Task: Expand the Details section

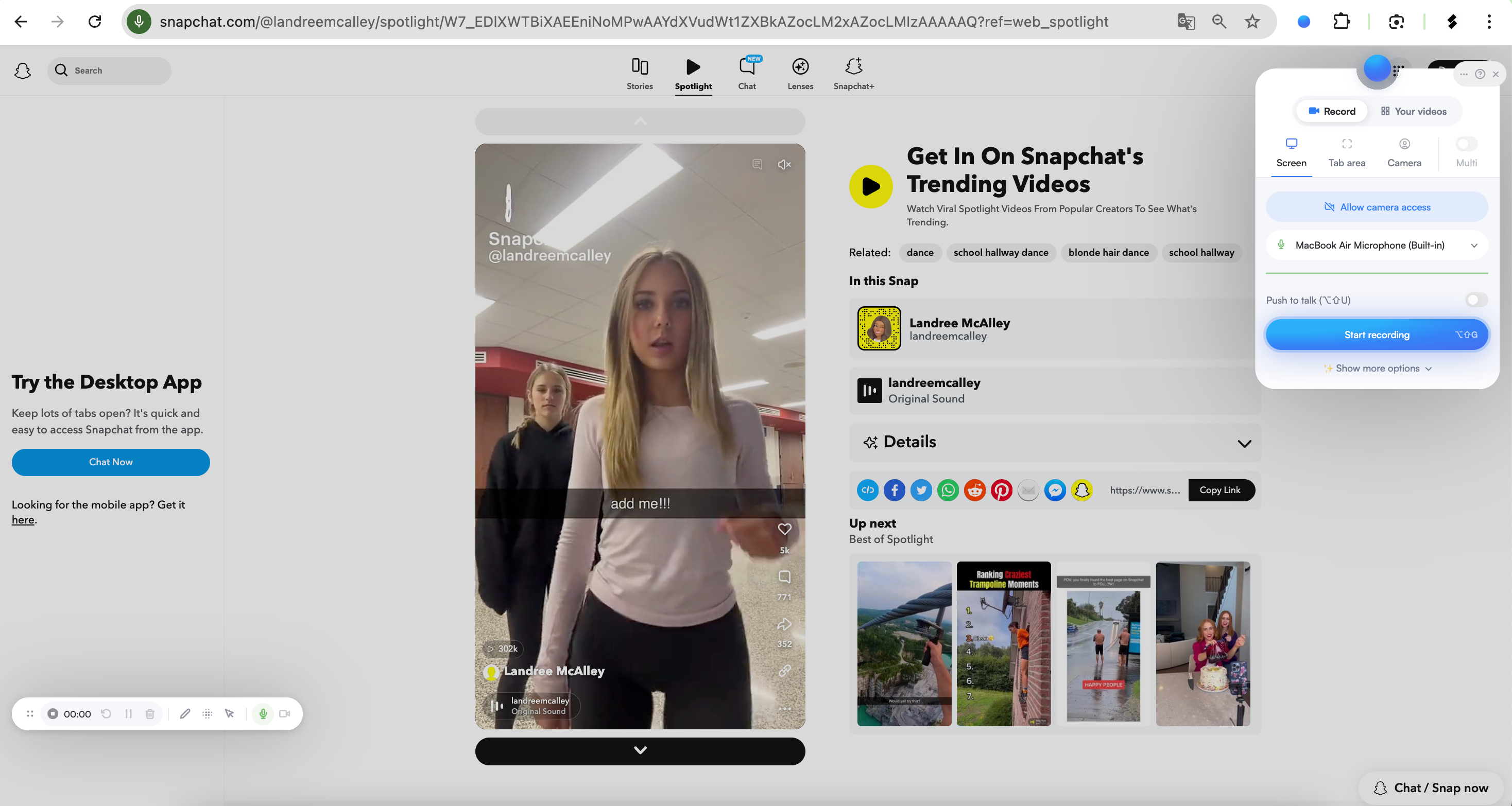Action: pos(1244,443)
